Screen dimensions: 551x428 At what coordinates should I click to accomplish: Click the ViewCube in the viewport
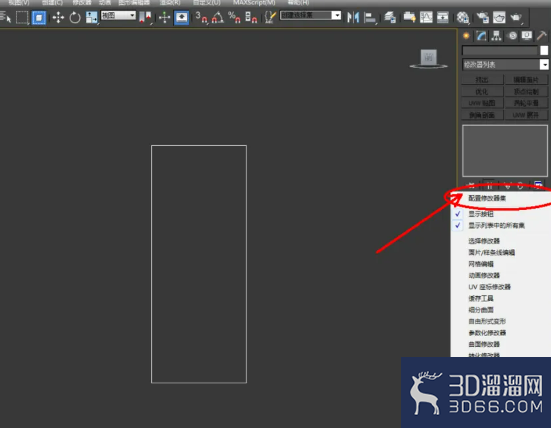click(x=429, y=58)
